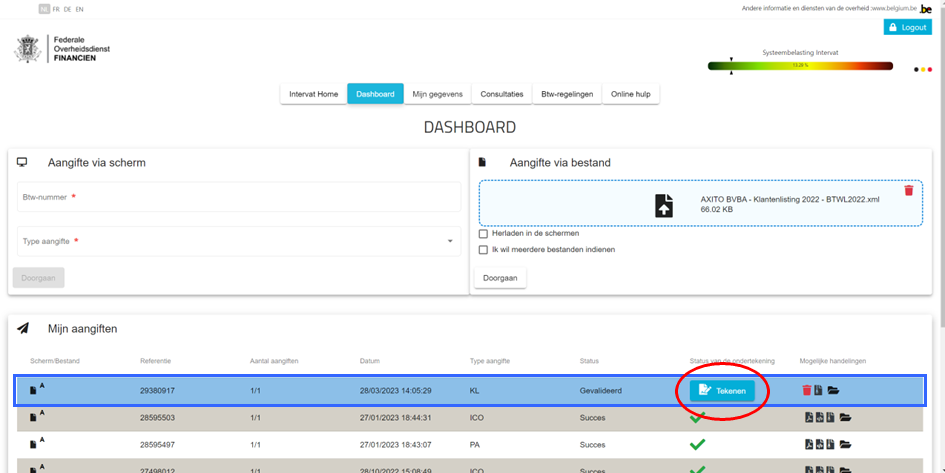Remove uploaded BTWL2022.xml with the trash icon

[x=909, y=190]
